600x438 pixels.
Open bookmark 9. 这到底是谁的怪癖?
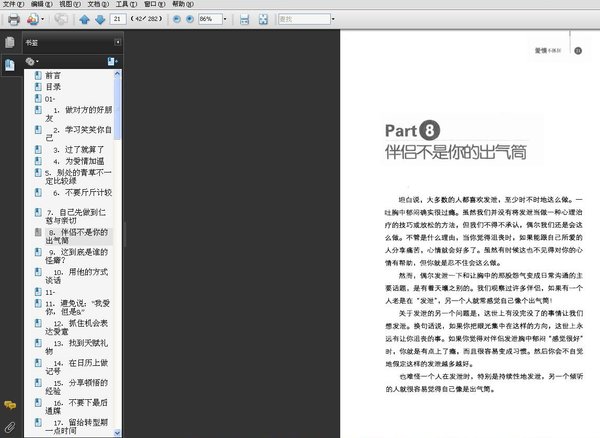pos(77,256)
